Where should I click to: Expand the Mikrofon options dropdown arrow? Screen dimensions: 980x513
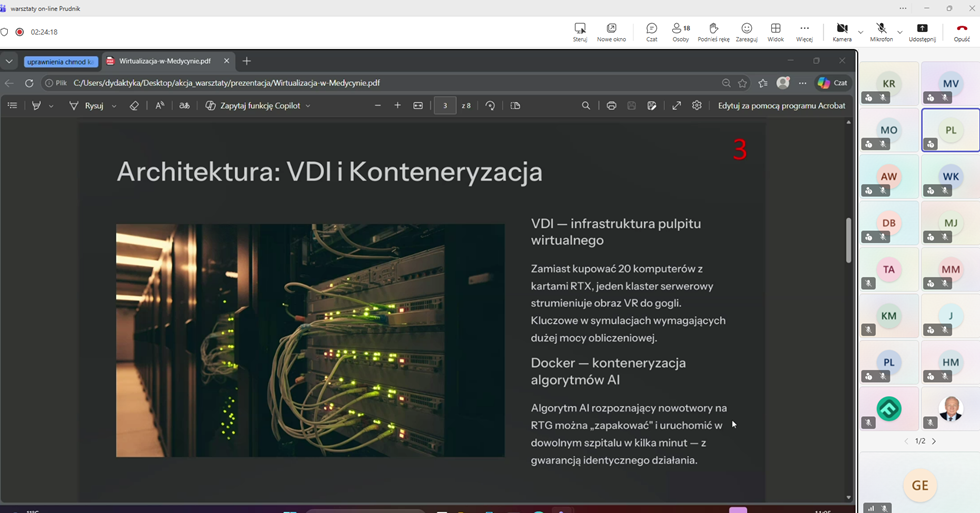pos(899,32)
